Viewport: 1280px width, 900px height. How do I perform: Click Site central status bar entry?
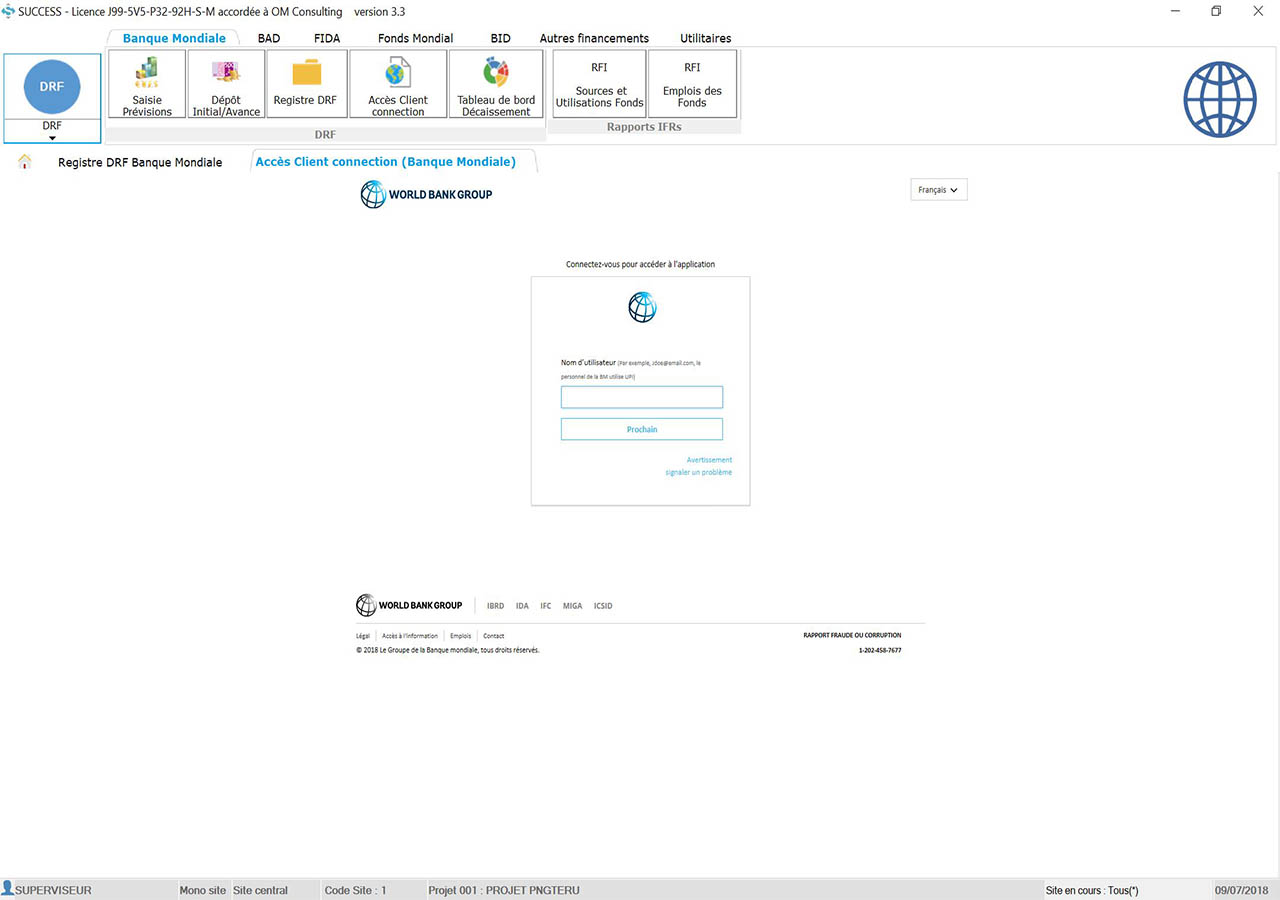click(x=260, y=890)
